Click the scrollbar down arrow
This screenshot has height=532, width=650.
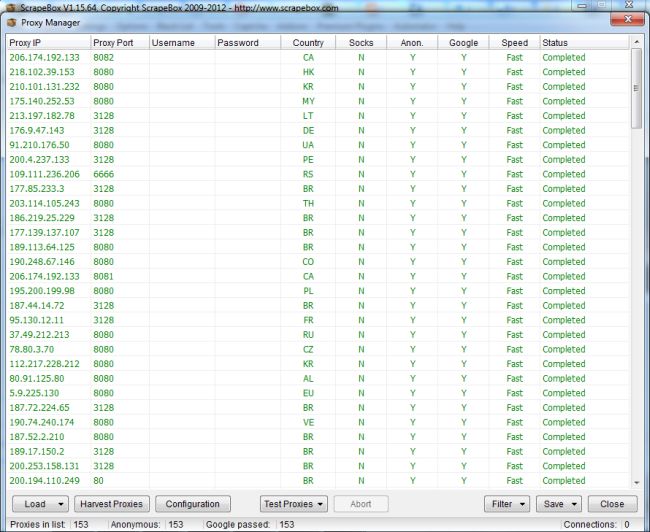click(x=636, y=483)
